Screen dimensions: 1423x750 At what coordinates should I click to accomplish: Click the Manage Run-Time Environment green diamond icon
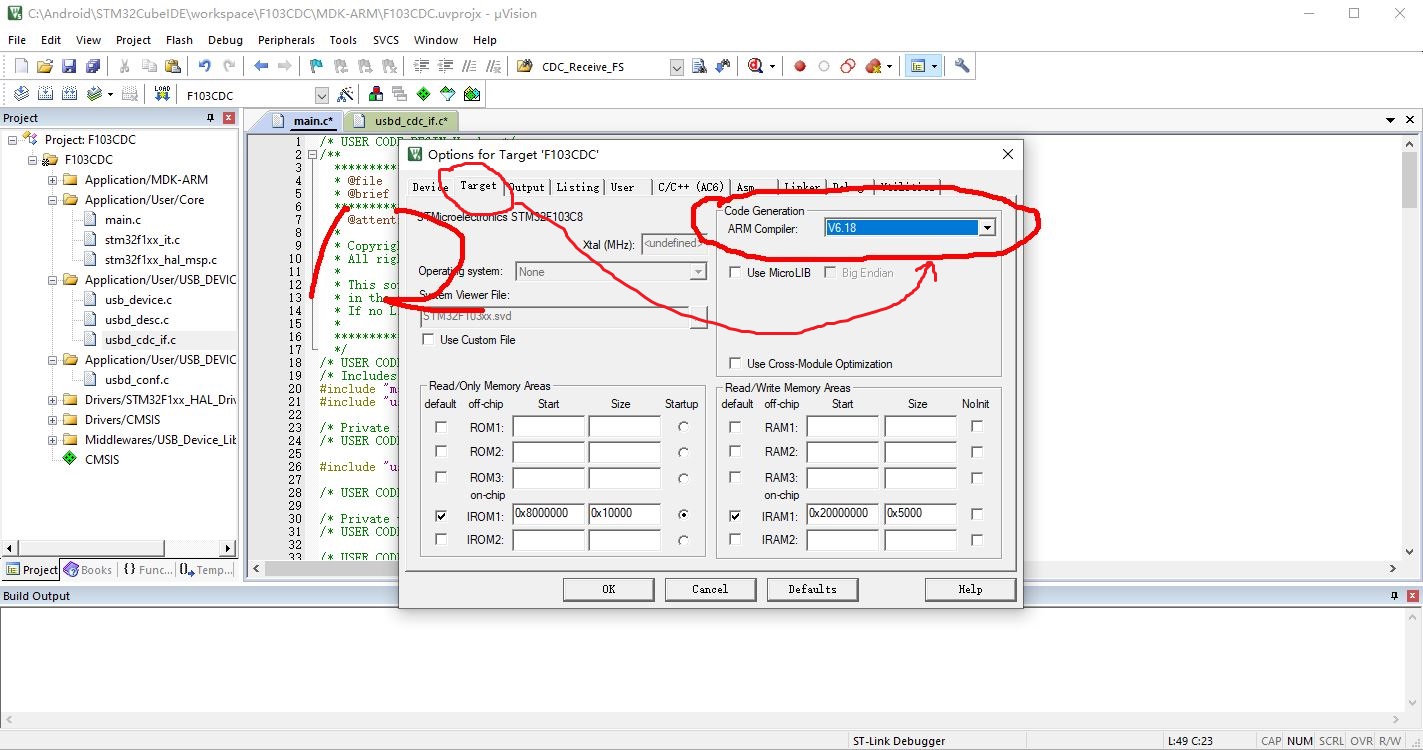click(x=423, y=94)
